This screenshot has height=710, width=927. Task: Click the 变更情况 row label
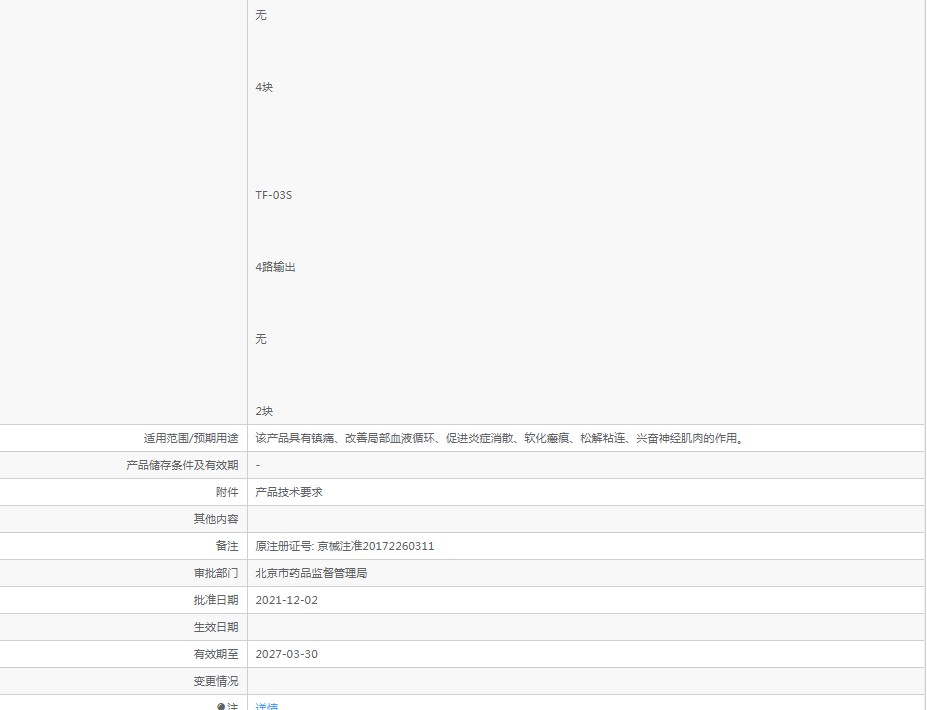216,681
